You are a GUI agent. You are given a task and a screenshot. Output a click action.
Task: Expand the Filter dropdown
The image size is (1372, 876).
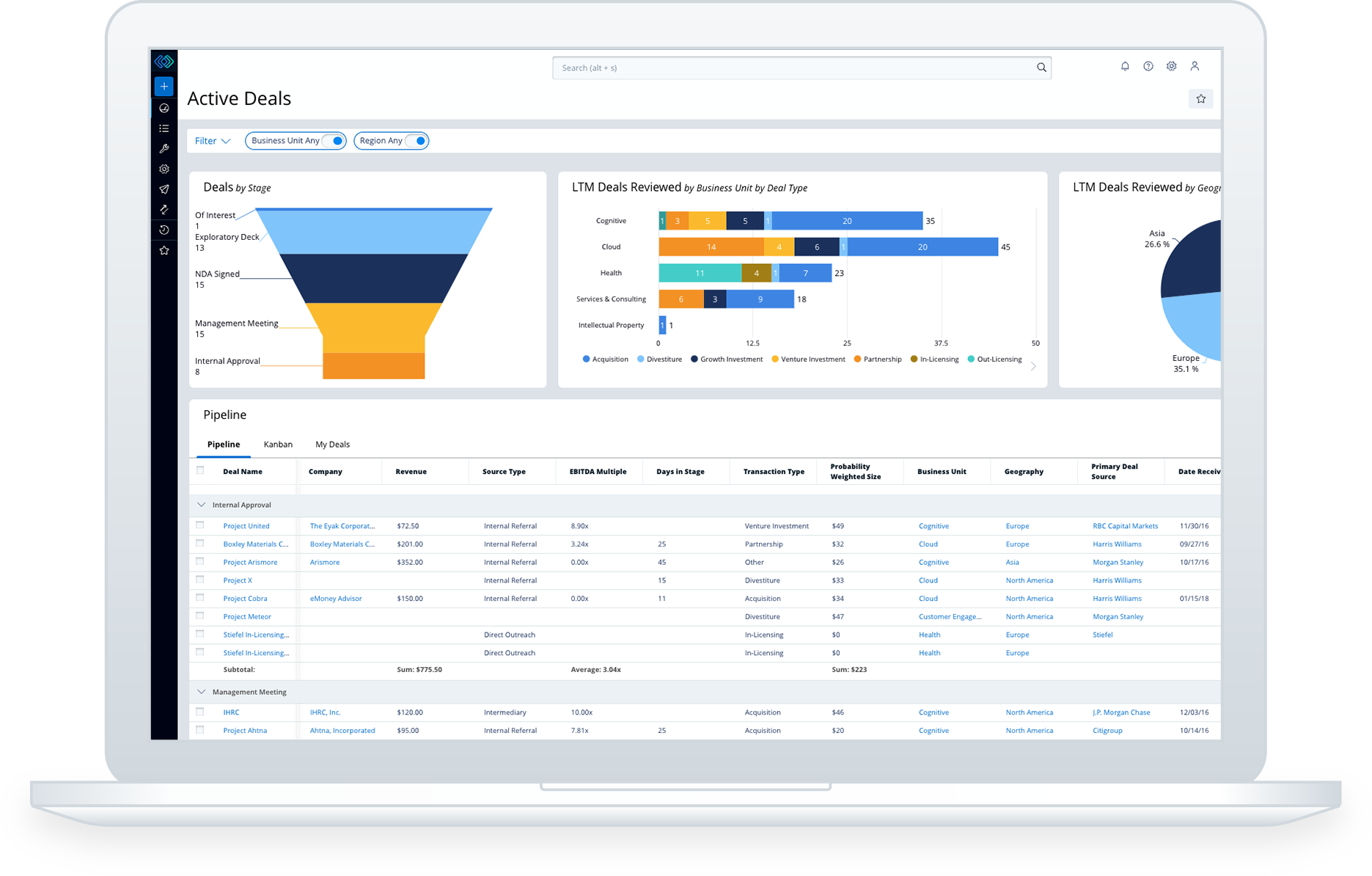pos(213,141)
